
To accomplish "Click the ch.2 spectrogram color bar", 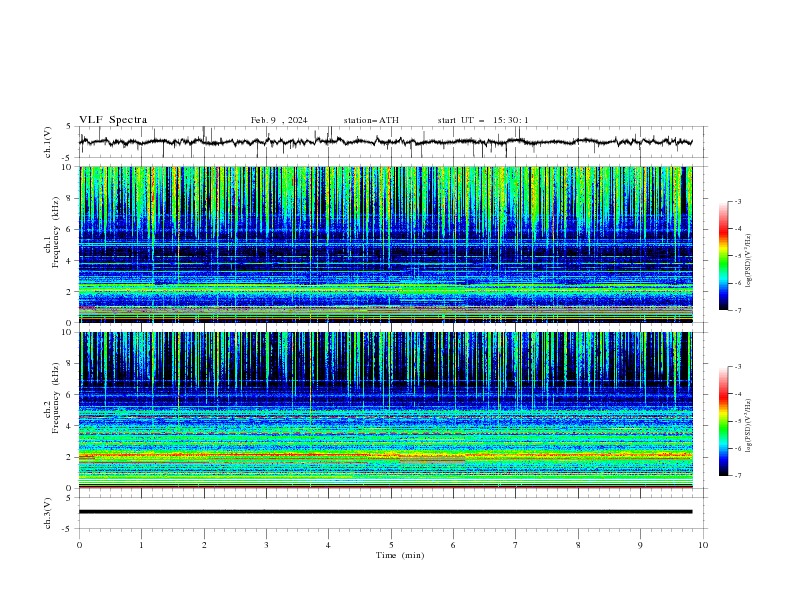I will [x=723, y=421].
